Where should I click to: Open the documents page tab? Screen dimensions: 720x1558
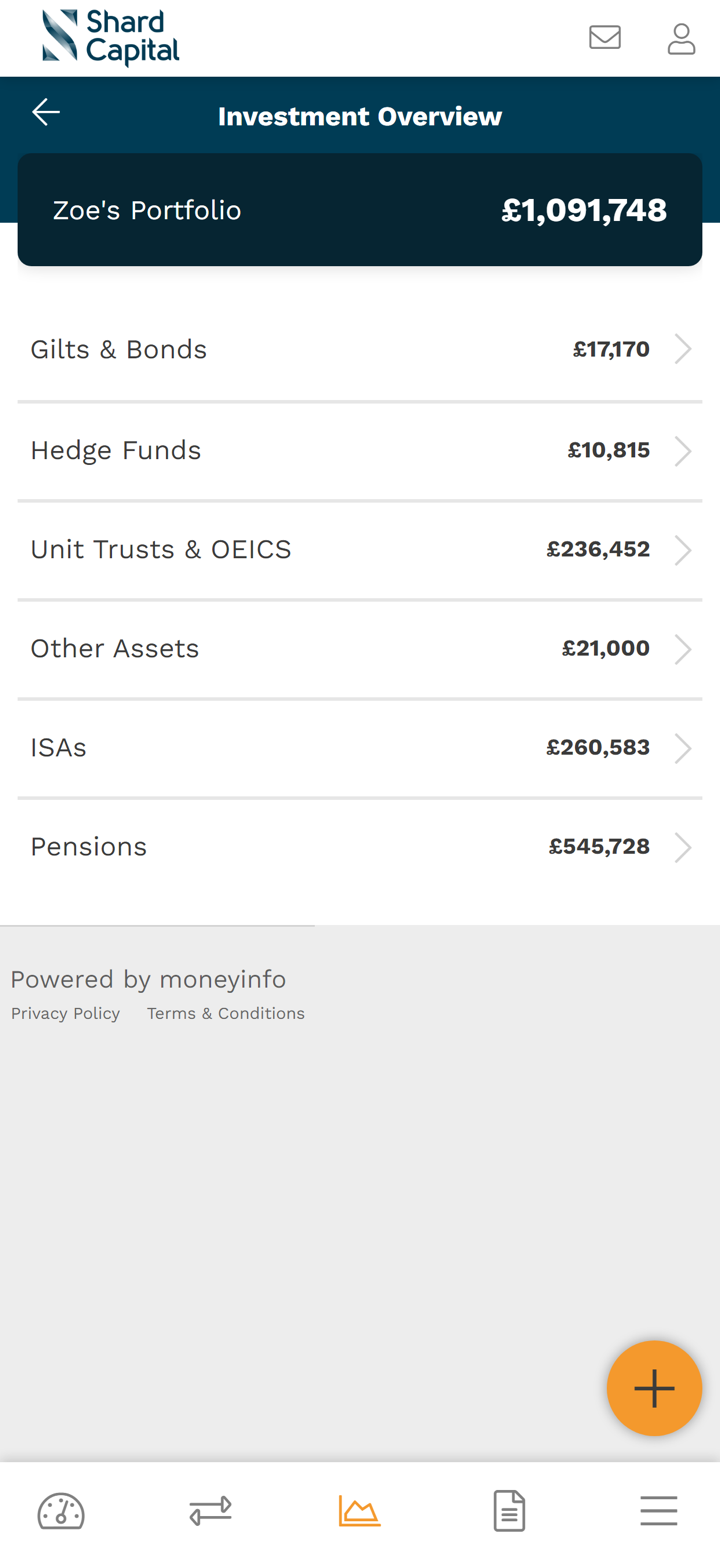click(509, 1511)
